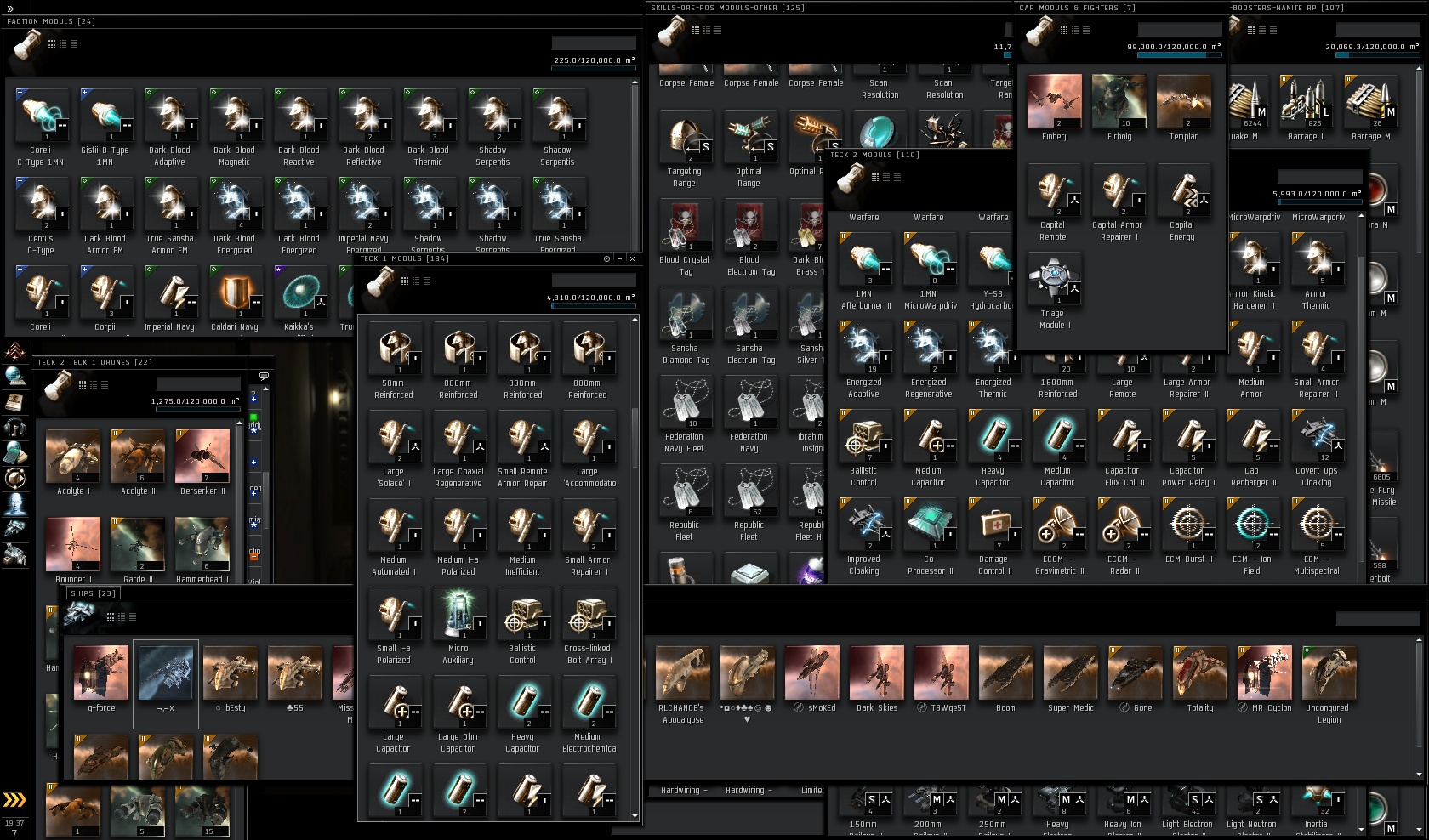Viewport: 1429px width, 840px height.
Task: Choose the Large Ohm Capacitor icon
Action: (x=459, y=702)
